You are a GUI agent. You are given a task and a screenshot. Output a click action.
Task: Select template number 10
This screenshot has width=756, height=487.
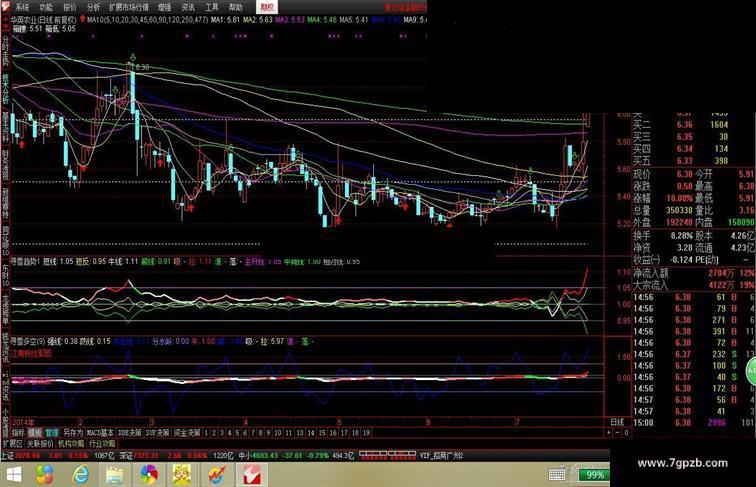(278, 433)
